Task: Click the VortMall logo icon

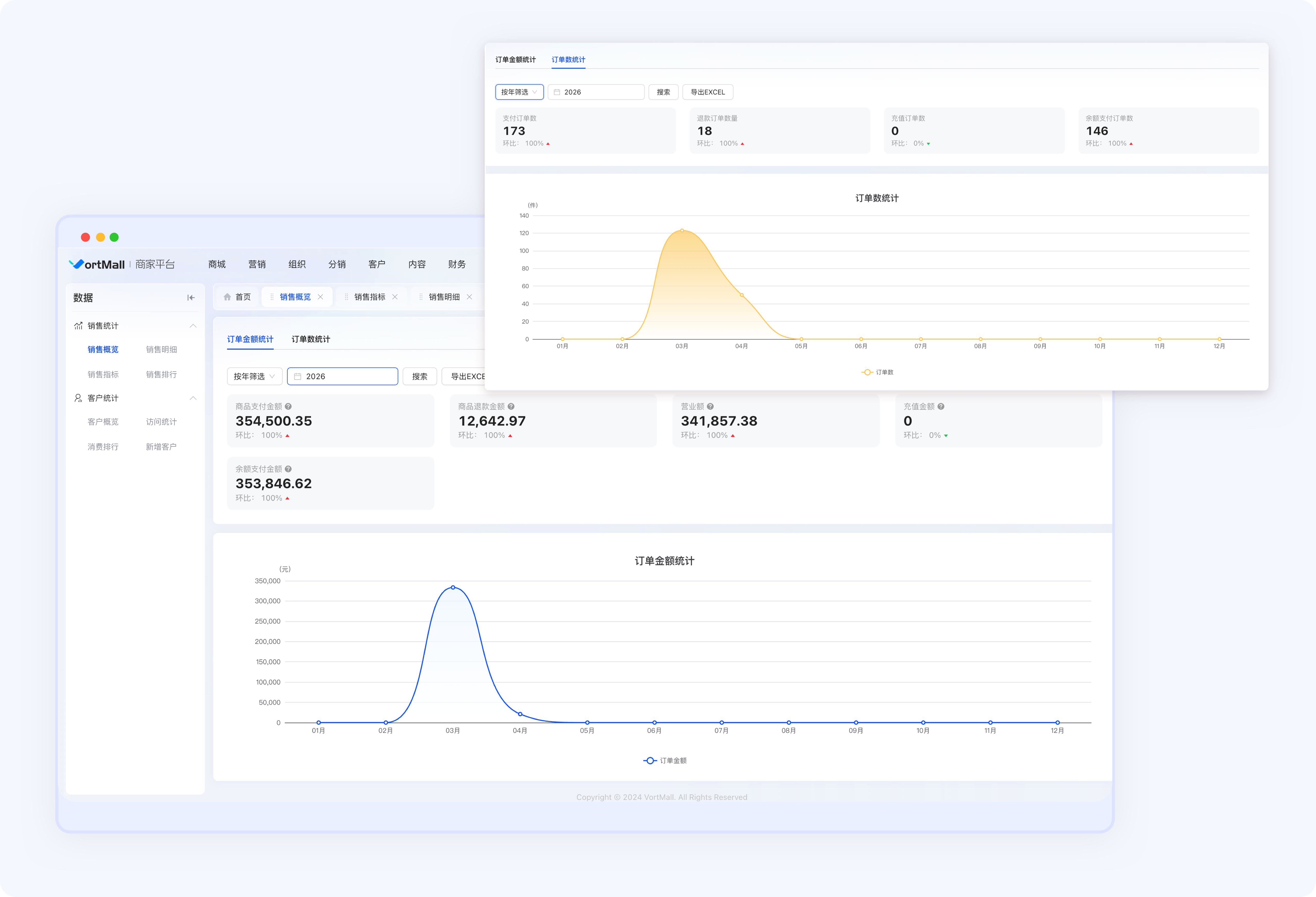Action: pos(76,264)
